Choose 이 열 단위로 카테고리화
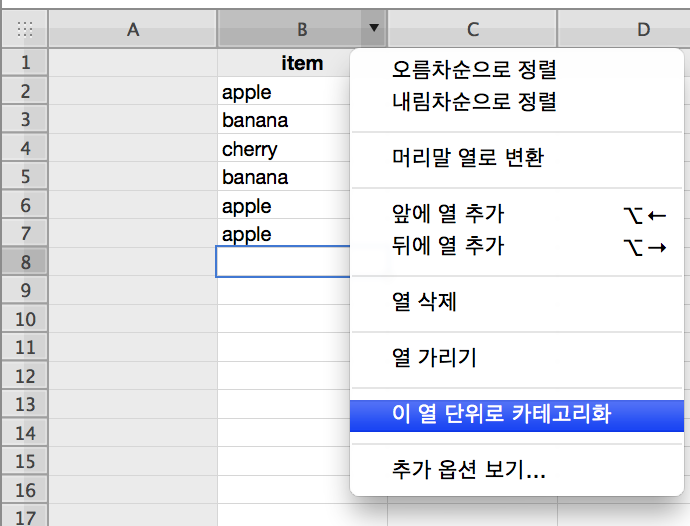 [x=517, y=415]
